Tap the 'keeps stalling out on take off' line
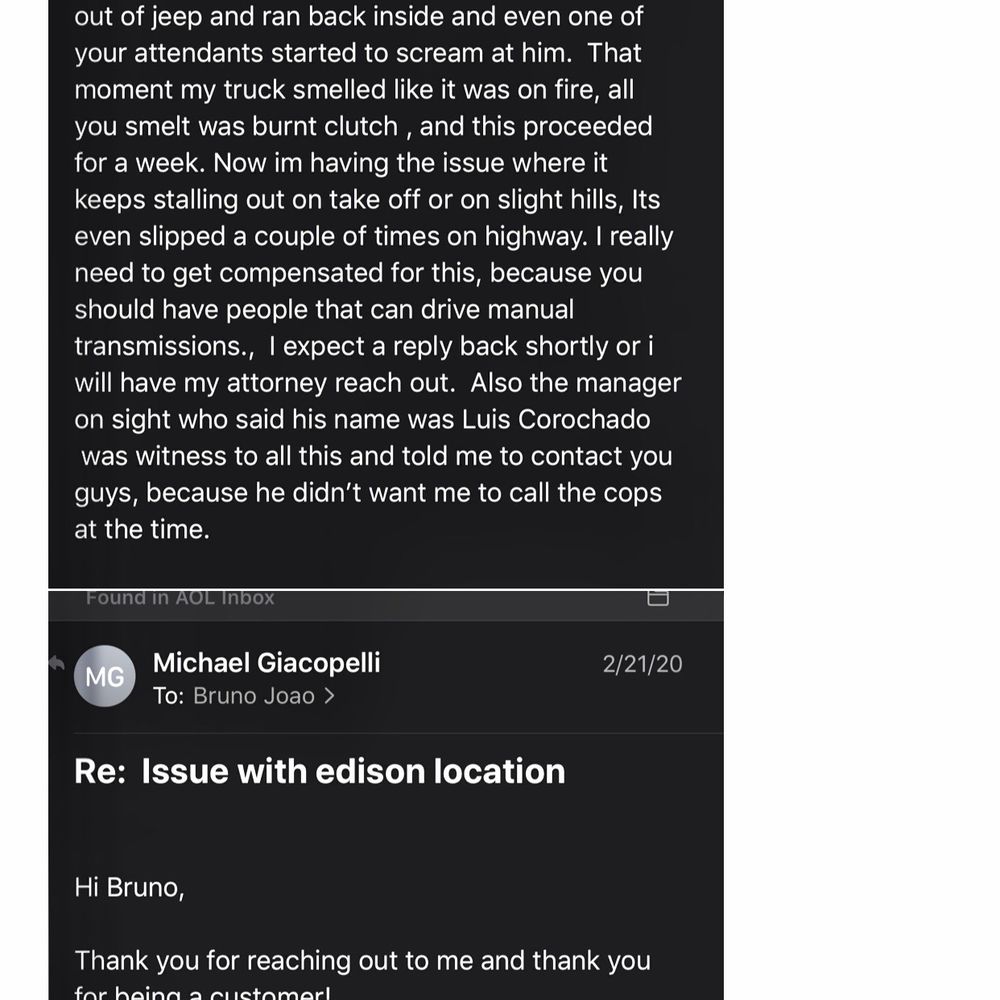1000x1000 pixels. 367,200
